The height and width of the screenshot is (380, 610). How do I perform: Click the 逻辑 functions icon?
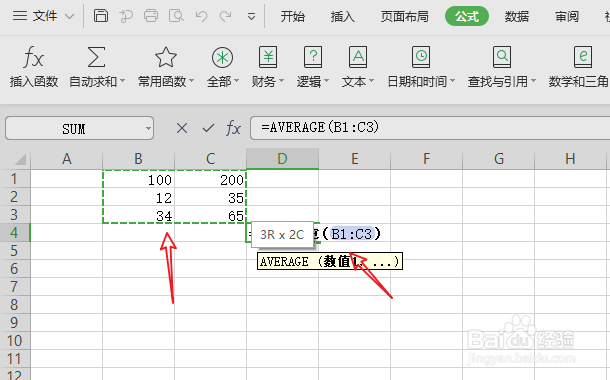[313, 57]
